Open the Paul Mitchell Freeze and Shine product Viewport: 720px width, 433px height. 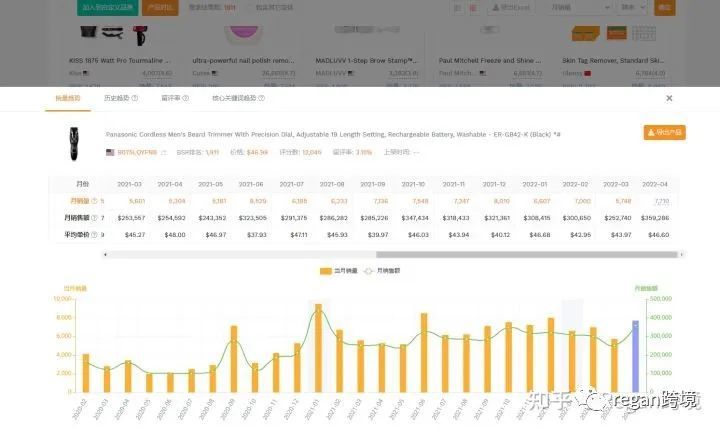pyautogui.click(x=490, y=61)
